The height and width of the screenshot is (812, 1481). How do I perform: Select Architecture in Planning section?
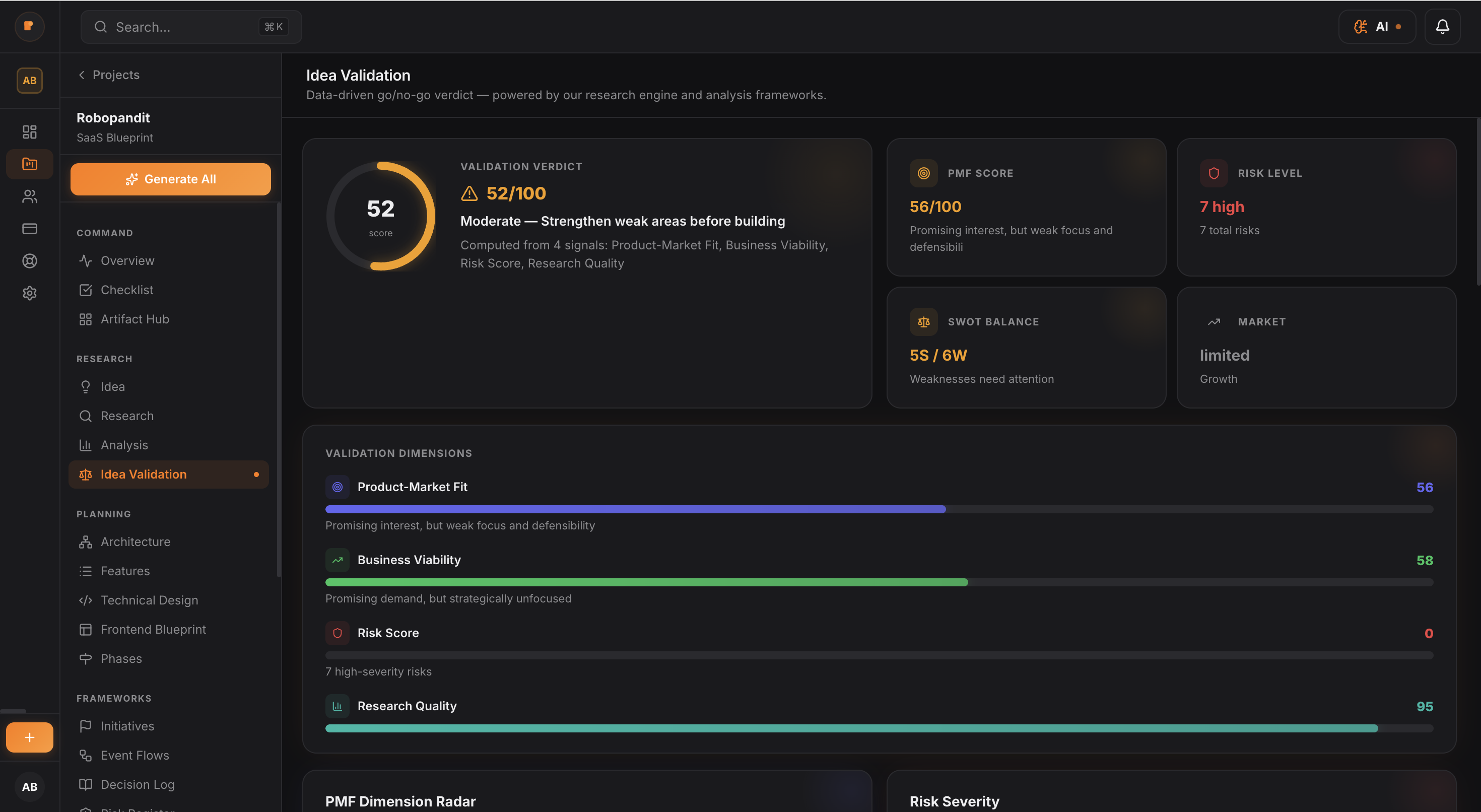135,542
